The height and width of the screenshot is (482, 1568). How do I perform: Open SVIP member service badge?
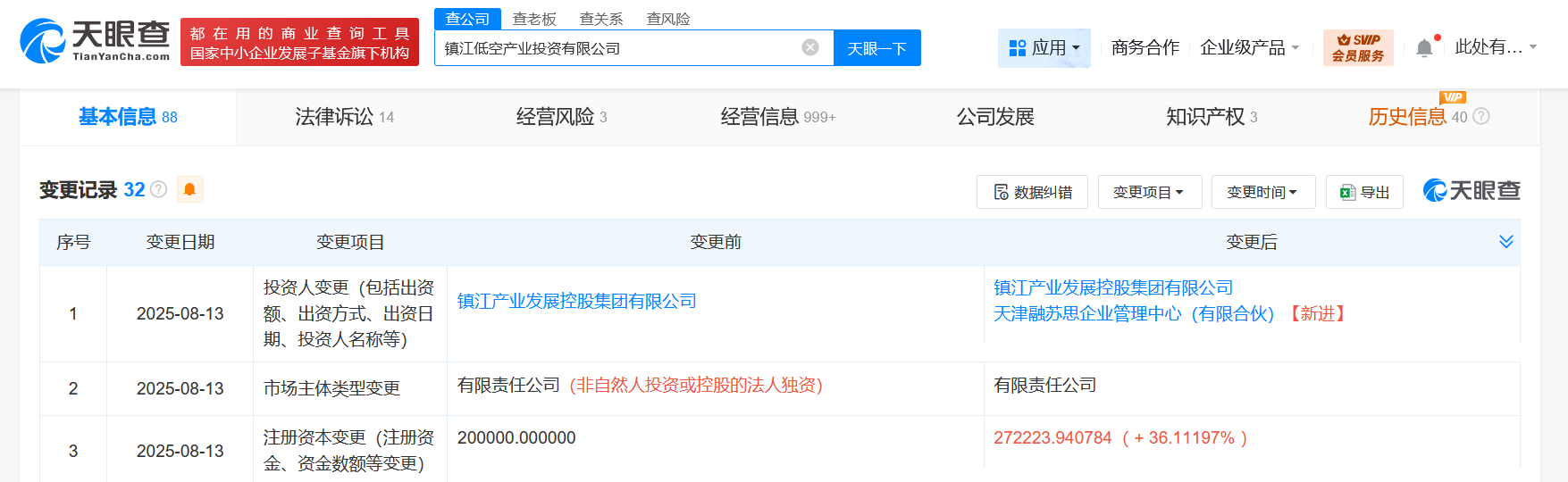coord(1358,47)
